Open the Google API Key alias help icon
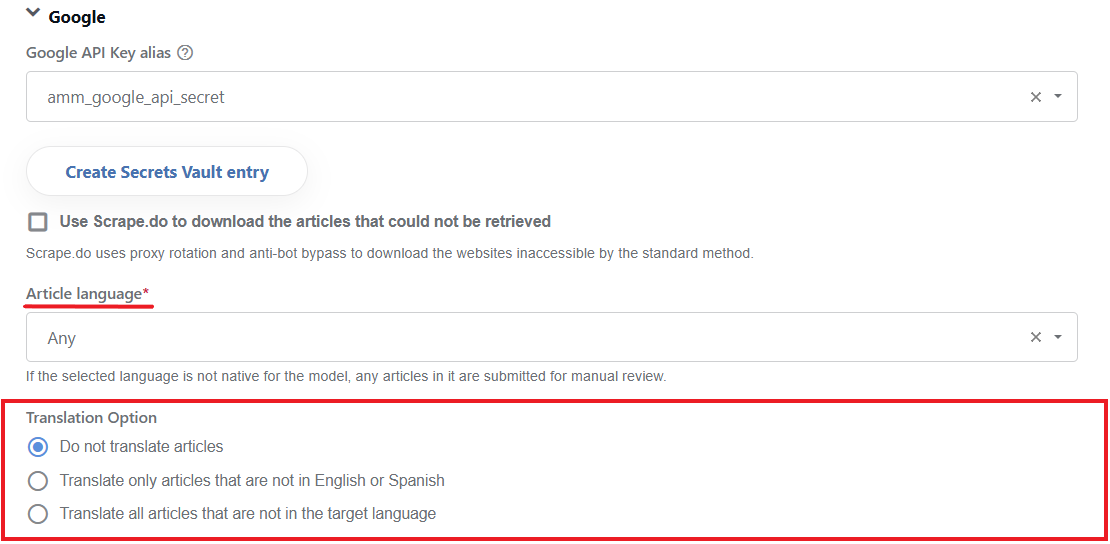Image resolution: width=1110 pixels, height=544 pixels. (185, 53)
